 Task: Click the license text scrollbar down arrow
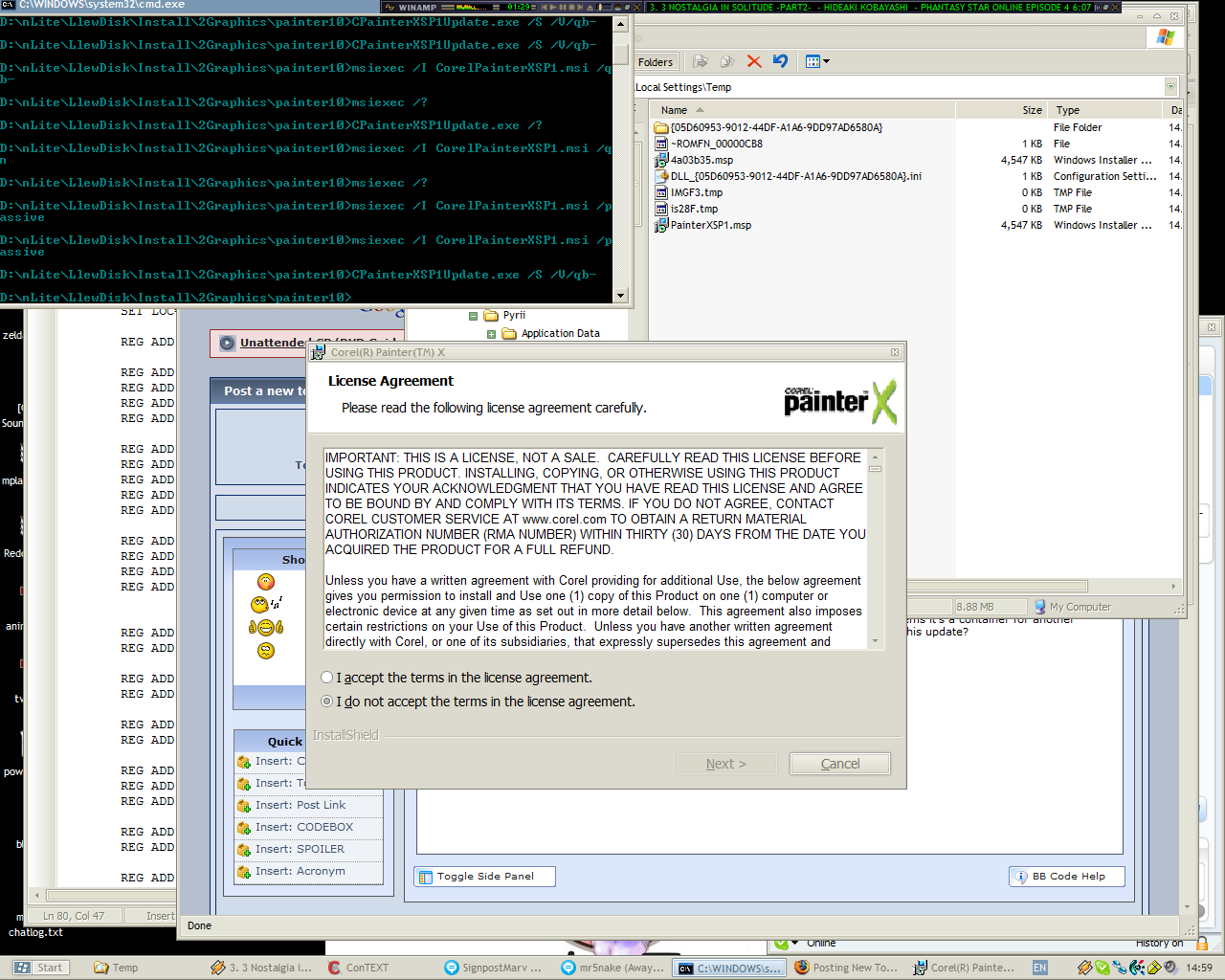[875, 641]
